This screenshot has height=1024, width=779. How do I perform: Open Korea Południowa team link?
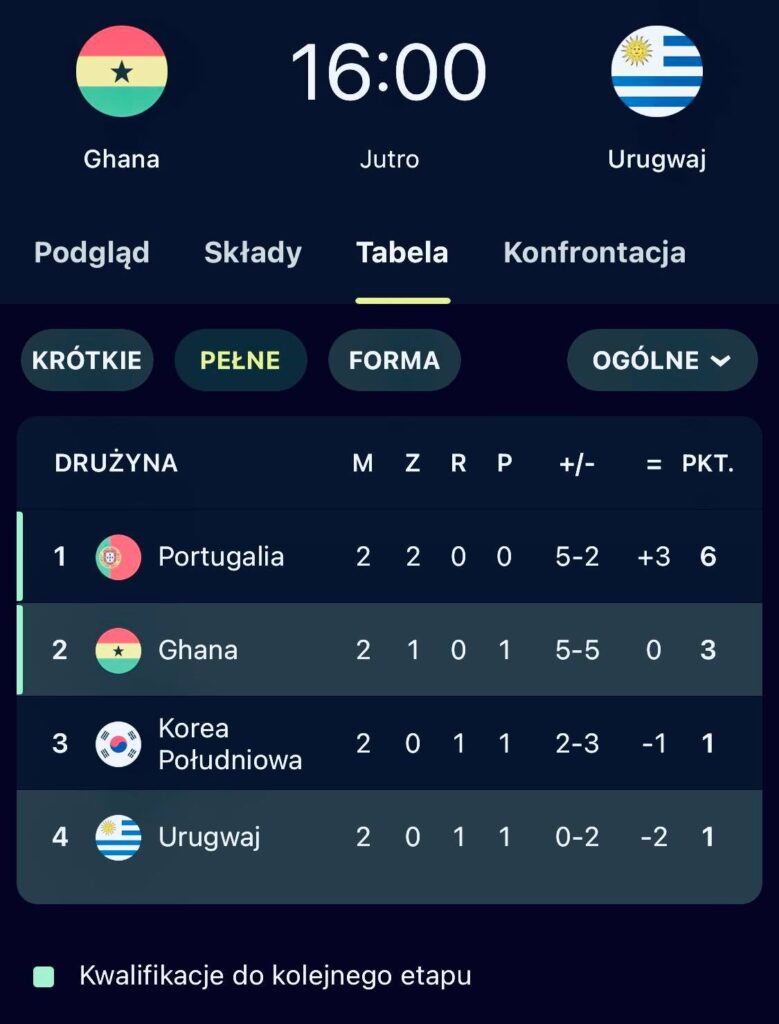pos(229,744)
